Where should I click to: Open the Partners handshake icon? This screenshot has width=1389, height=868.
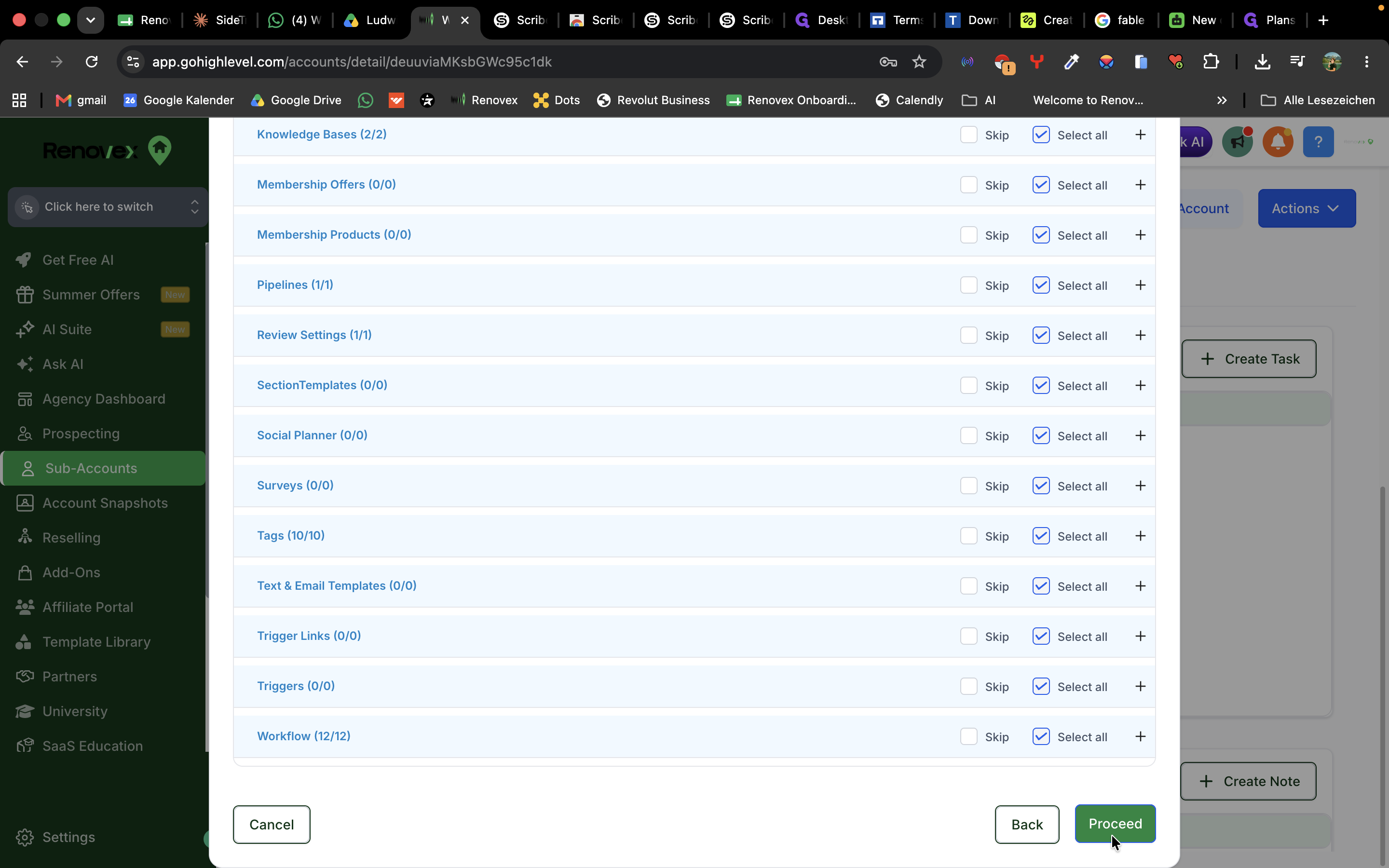click(24, 676)
